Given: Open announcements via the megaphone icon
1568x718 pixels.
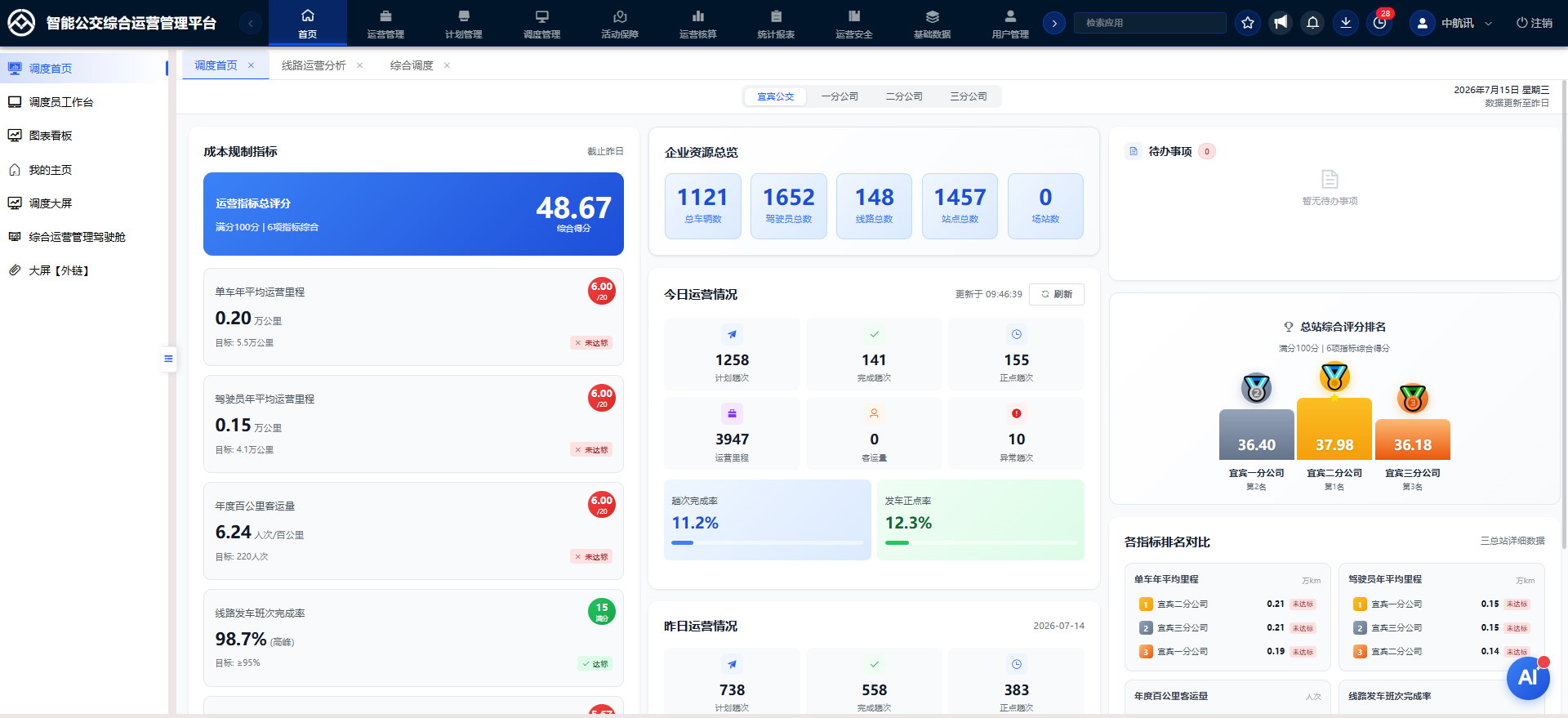Looking at the screenshot, I should (1281, 23).
